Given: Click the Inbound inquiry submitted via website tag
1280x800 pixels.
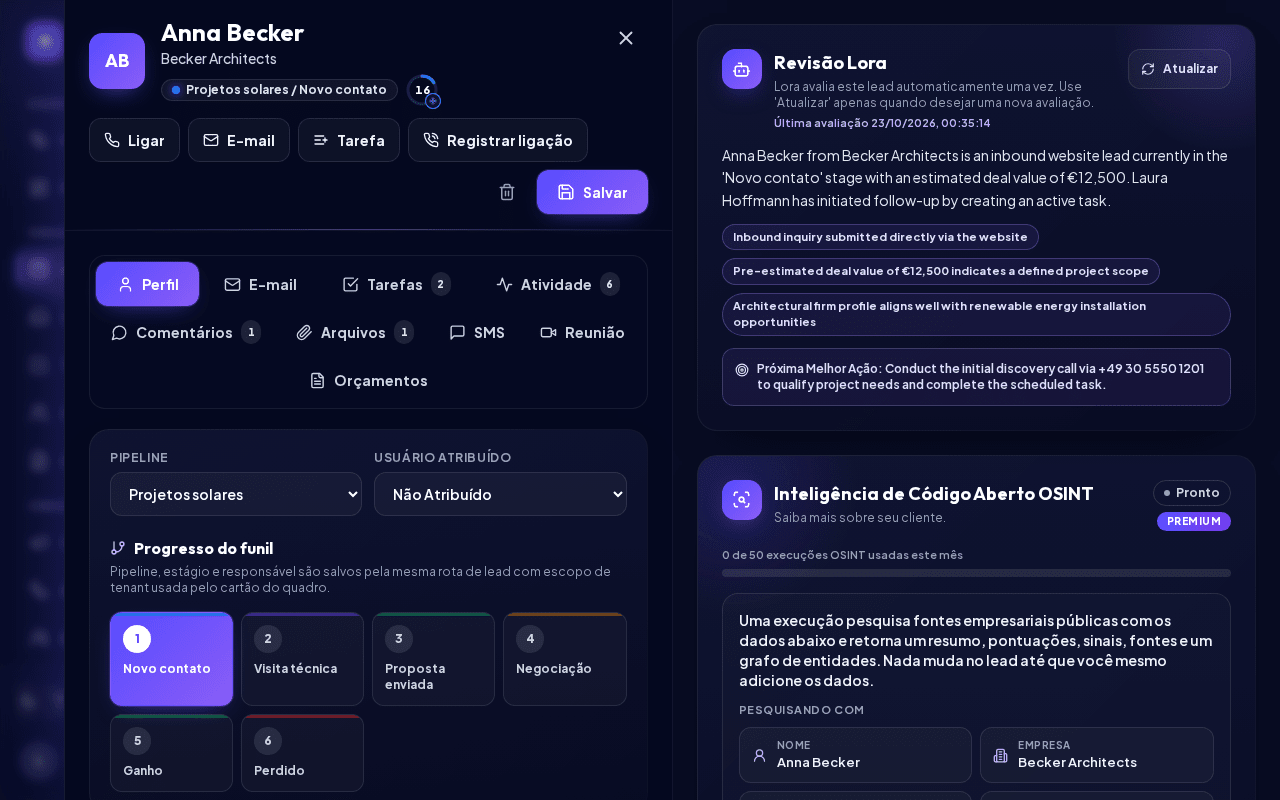Looking at the screenshot, I should pyautogui.click(x=880, y=237).
